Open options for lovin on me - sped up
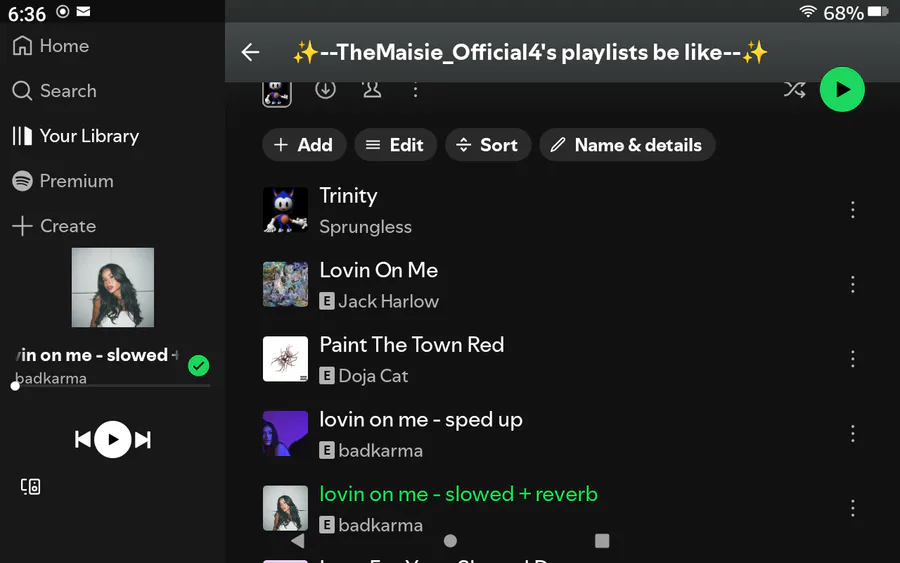The height and width of the screenshot is (563, 900). click(x=852, y=434)
